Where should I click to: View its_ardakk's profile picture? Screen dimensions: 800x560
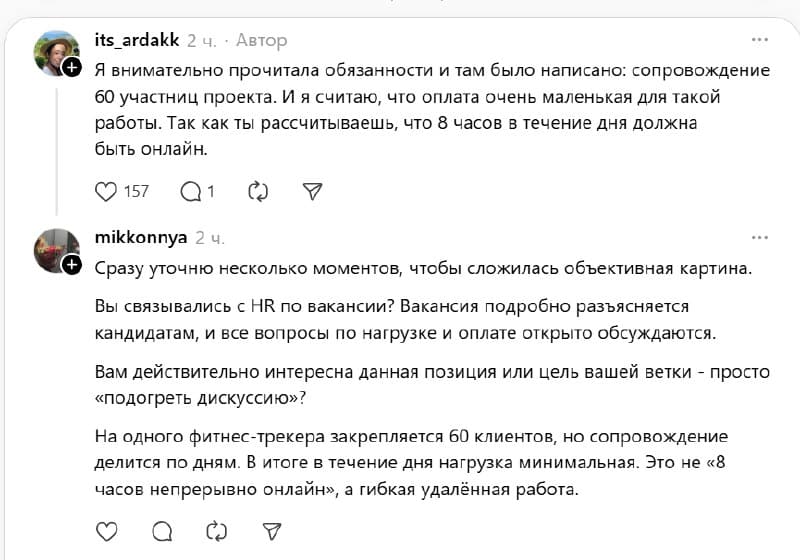[x=56, y=52]
